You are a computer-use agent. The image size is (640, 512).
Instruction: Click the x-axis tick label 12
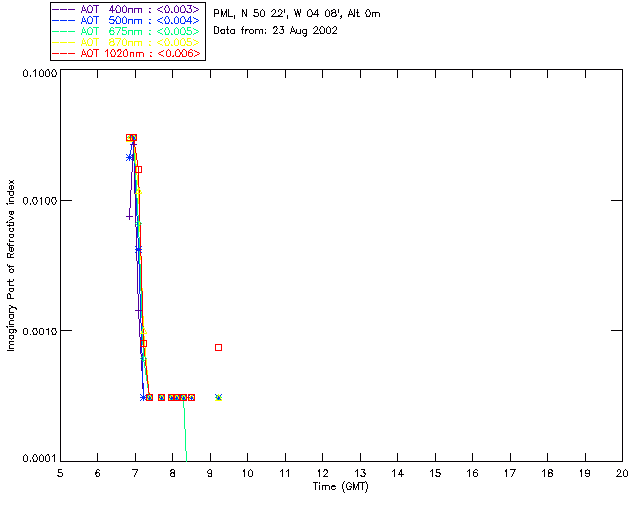(322, 473)
